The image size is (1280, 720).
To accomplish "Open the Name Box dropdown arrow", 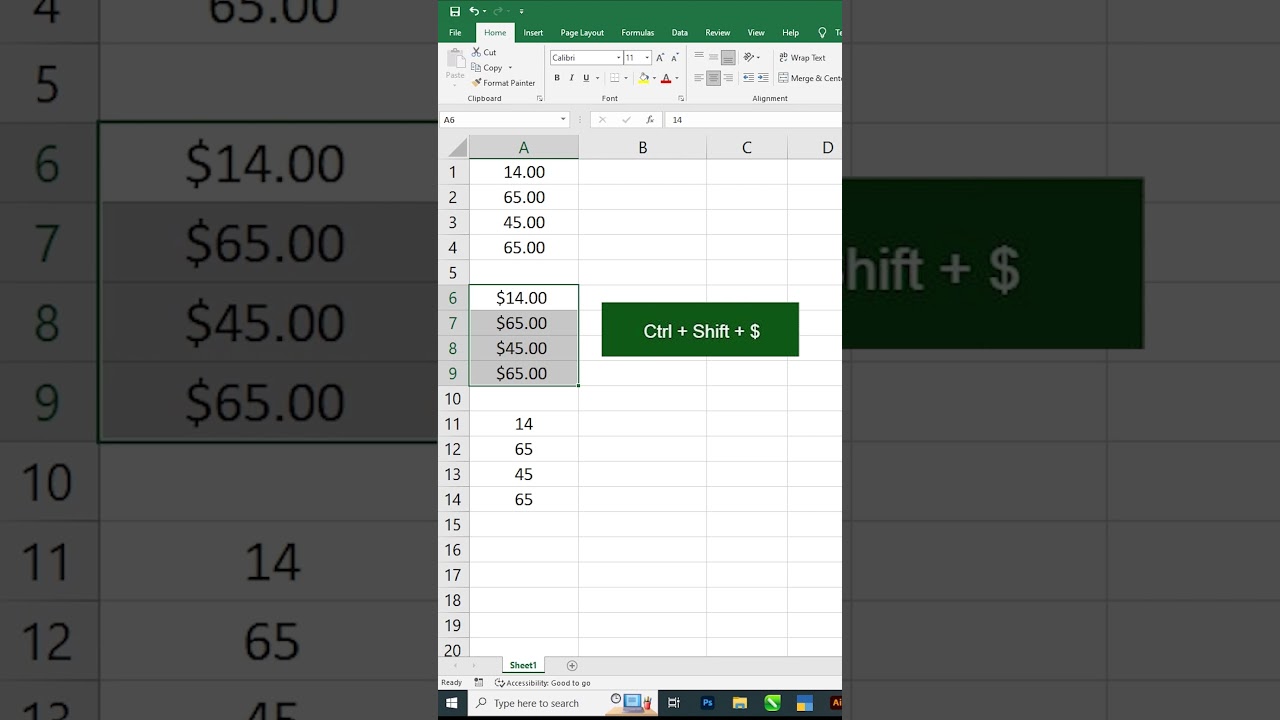I will point(563,120).
